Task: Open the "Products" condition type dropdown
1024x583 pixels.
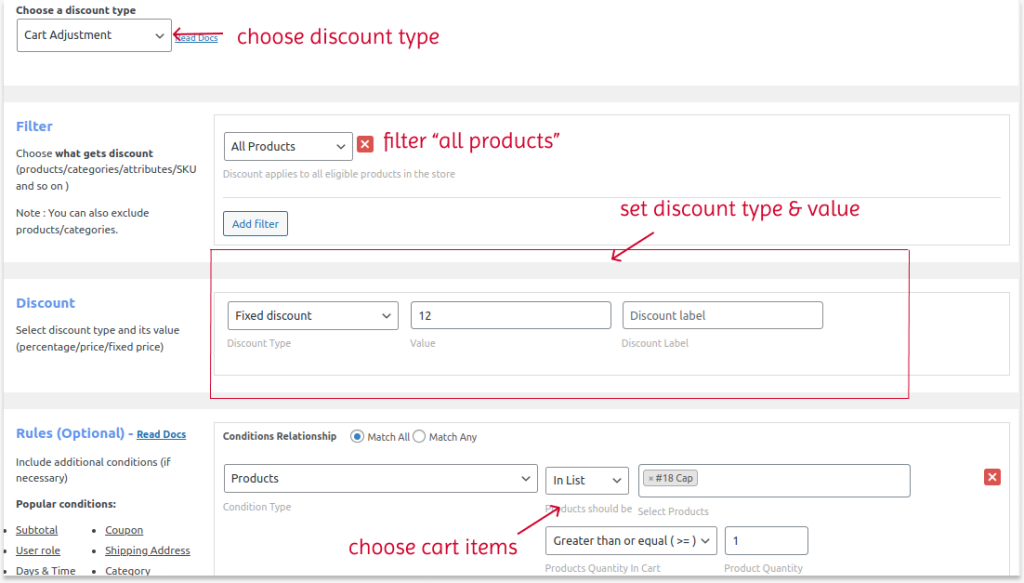Action: (380, 478)
